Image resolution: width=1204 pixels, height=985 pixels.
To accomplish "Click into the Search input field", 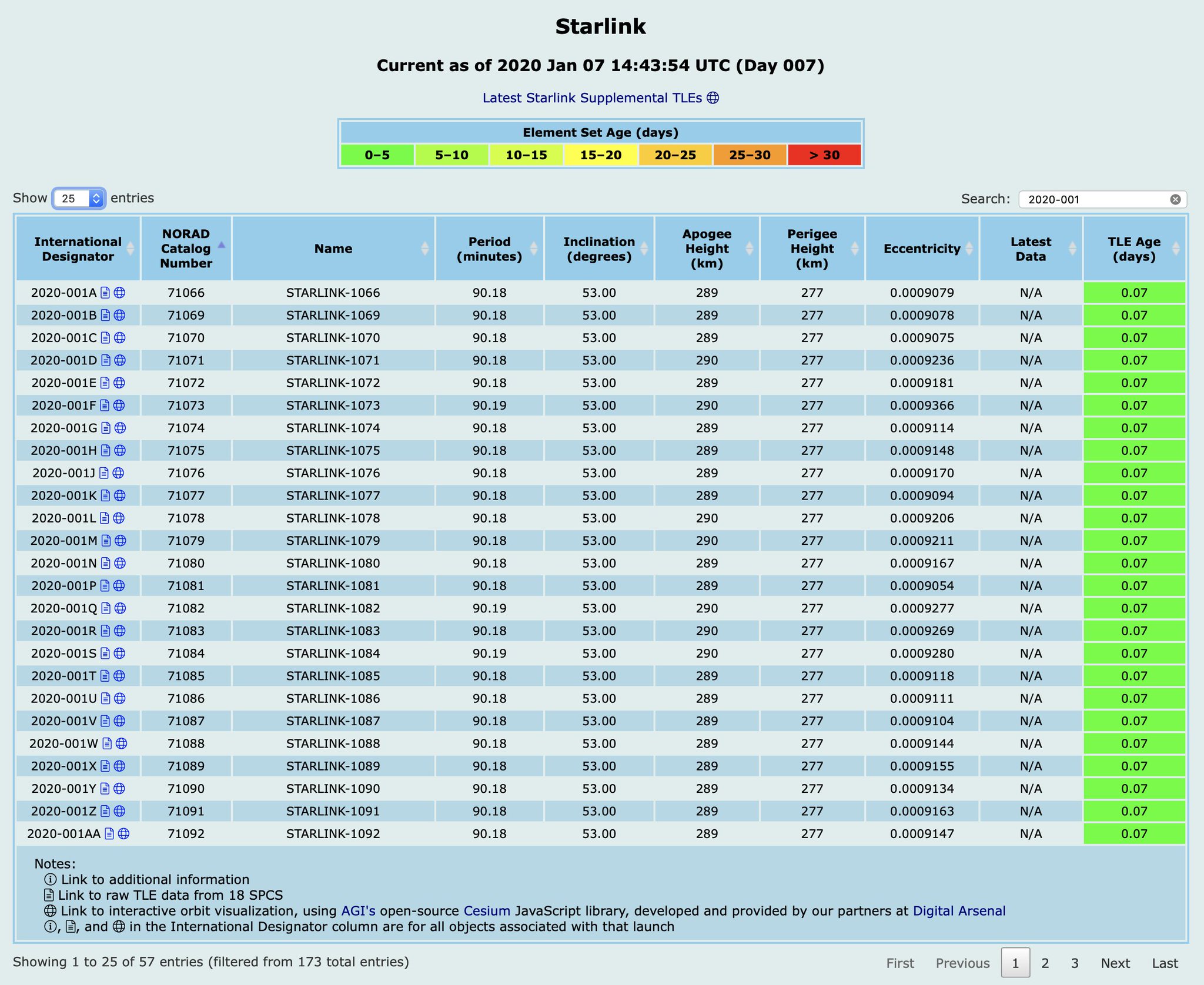I will [x=1093, y=199].
